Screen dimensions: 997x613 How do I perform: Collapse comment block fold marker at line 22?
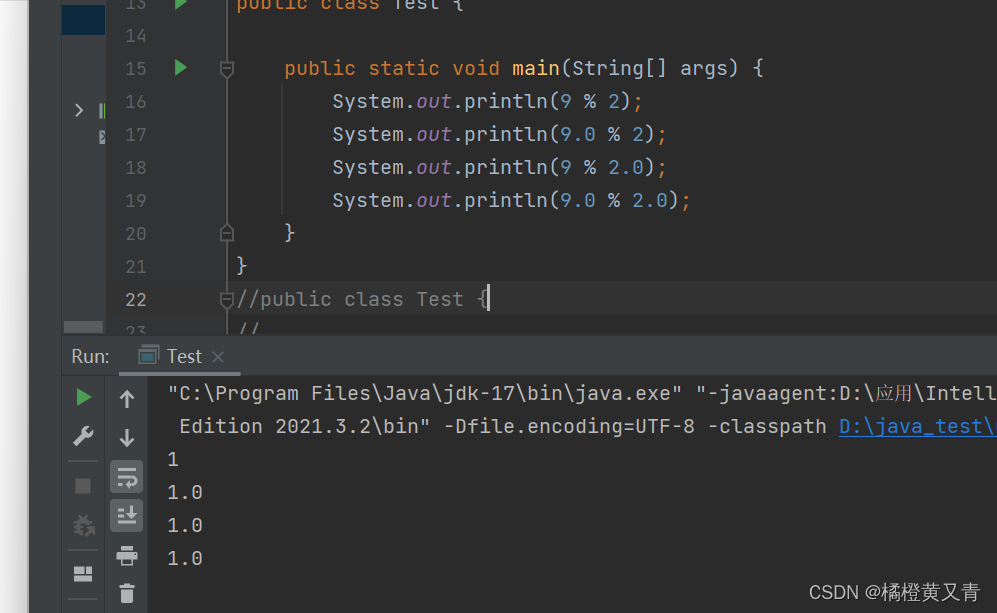226,299
